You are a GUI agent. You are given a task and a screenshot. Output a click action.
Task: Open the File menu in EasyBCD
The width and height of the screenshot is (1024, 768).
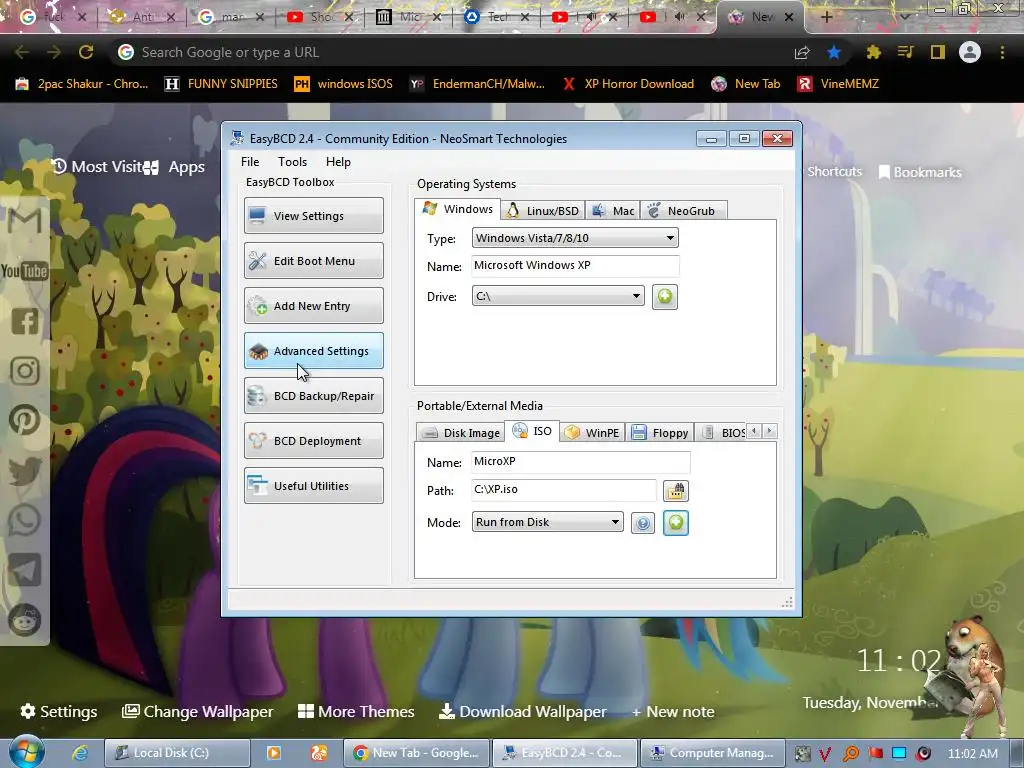(249, 162)
